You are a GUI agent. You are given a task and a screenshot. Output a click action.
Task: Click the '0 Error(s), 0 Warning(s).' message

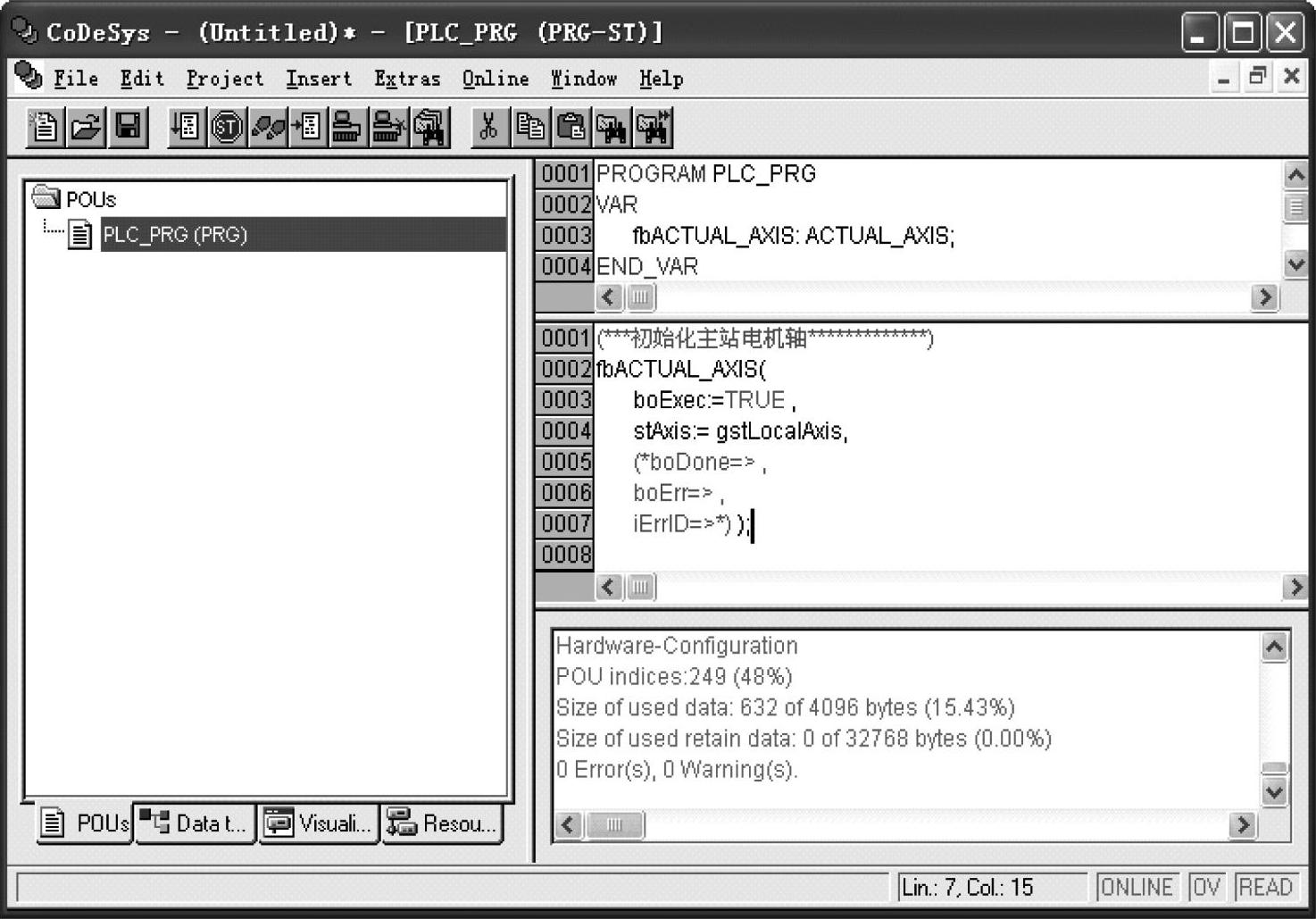tap(677, 769)
